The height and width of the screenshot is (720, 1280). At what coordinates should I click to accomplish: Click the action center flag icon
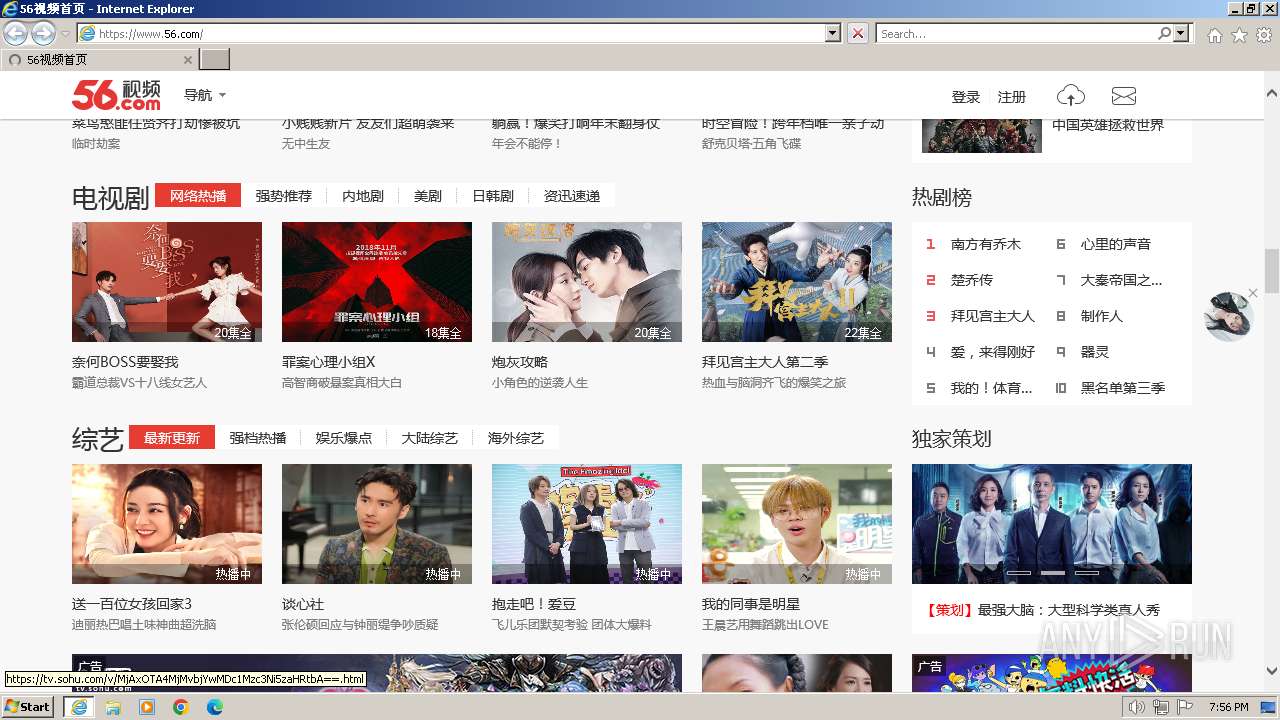coord(1185,707)
